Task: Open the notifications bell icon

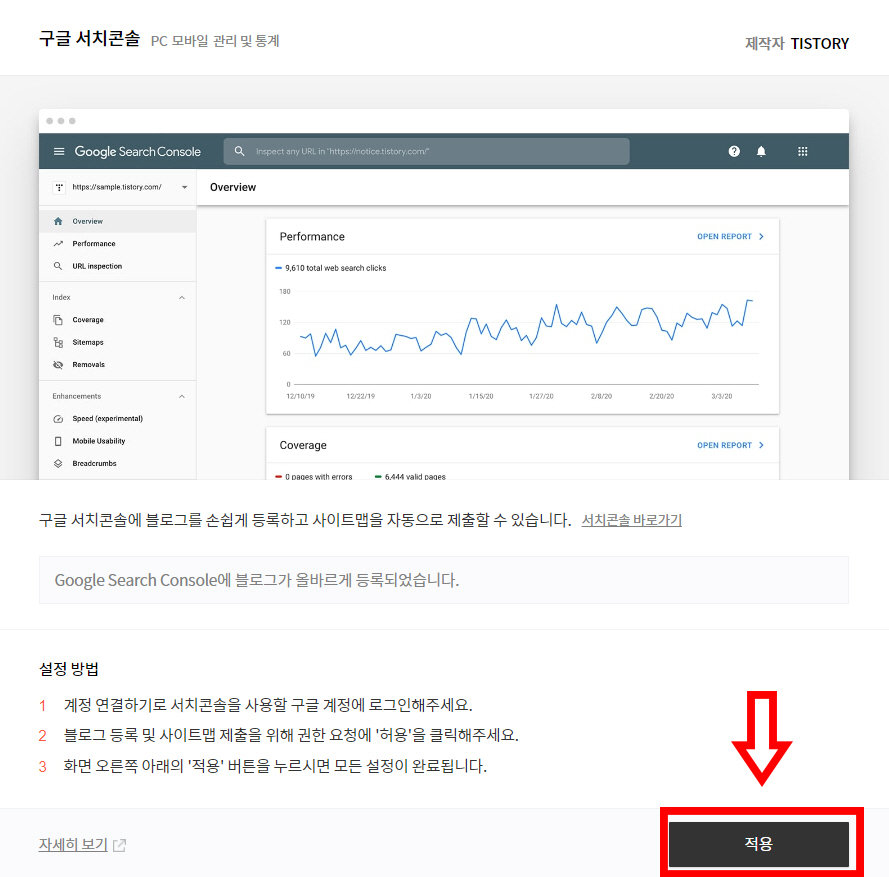Action: (x=761, y=151)
